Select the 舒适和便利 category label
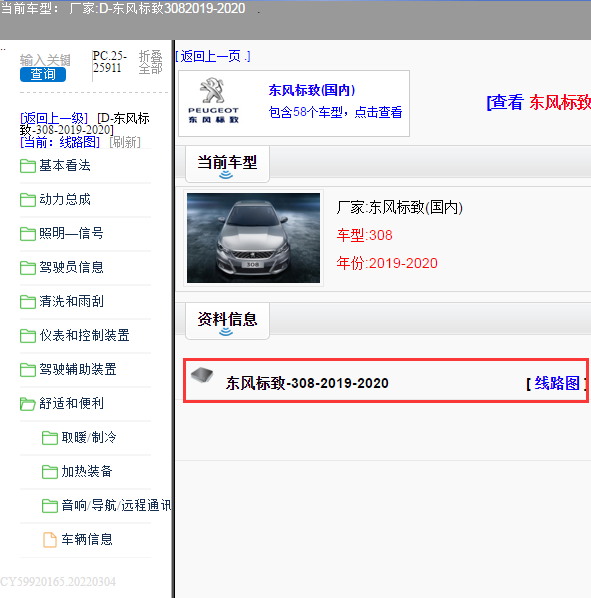Viewport: 591px width, 598px height. (71, 403)
